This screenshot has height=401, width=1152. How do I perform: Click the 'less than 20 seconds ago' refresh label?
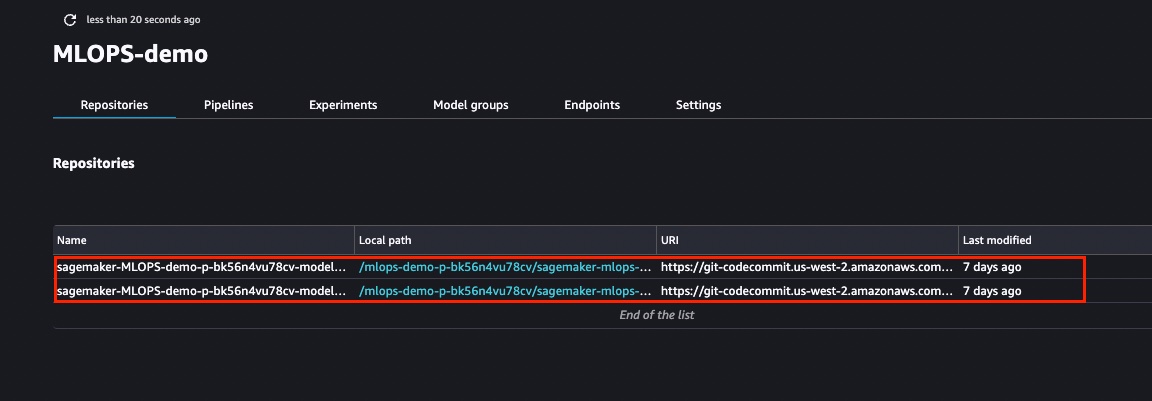(x=143, y=20)
